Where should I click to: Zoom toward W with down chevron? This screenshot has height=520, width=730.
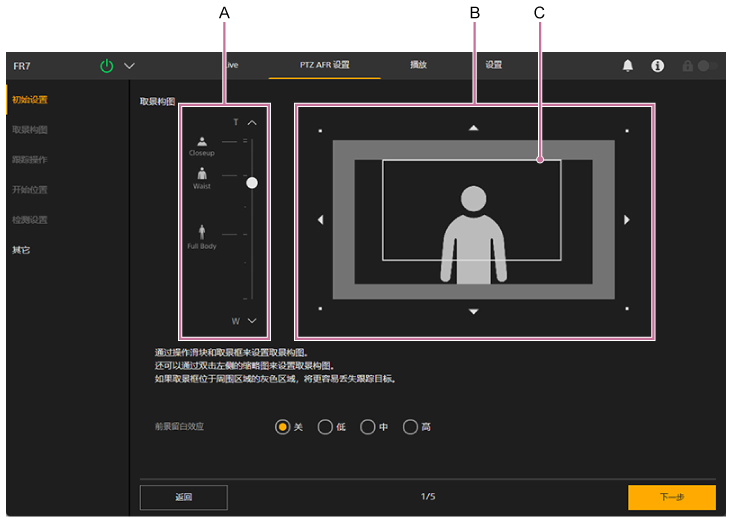[x=252, y=321]
